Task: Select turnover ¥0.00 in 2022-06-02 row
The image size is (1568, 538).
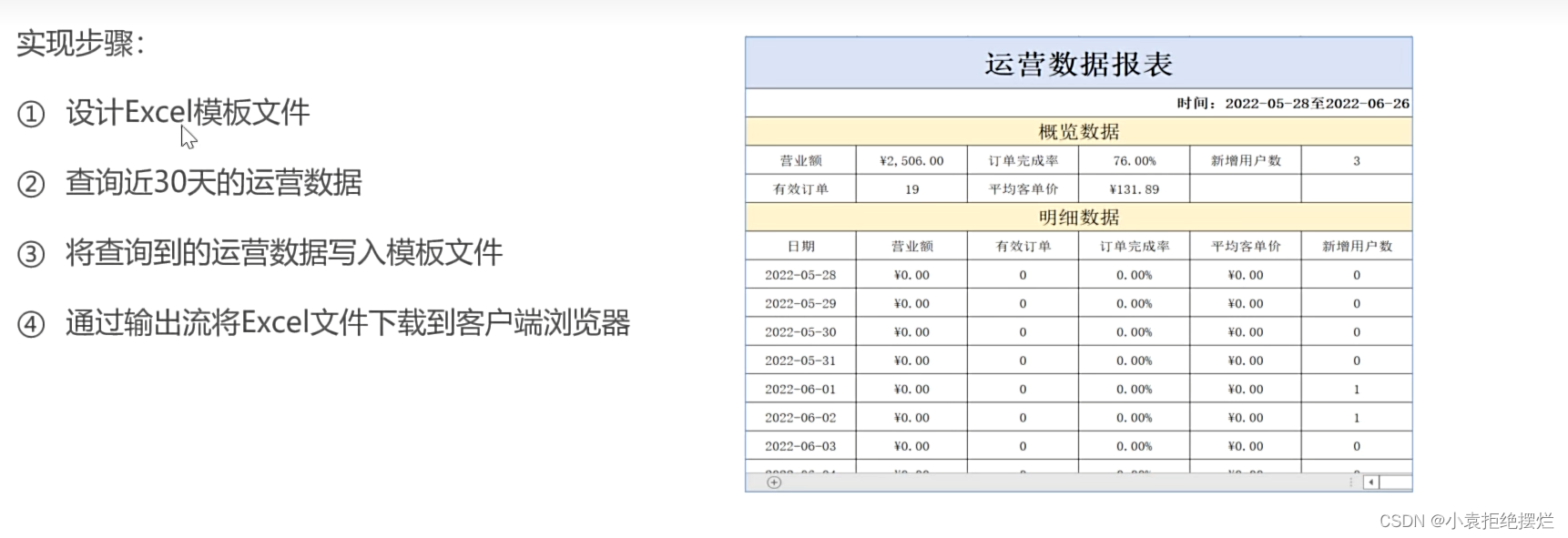Action: (911, 417)
